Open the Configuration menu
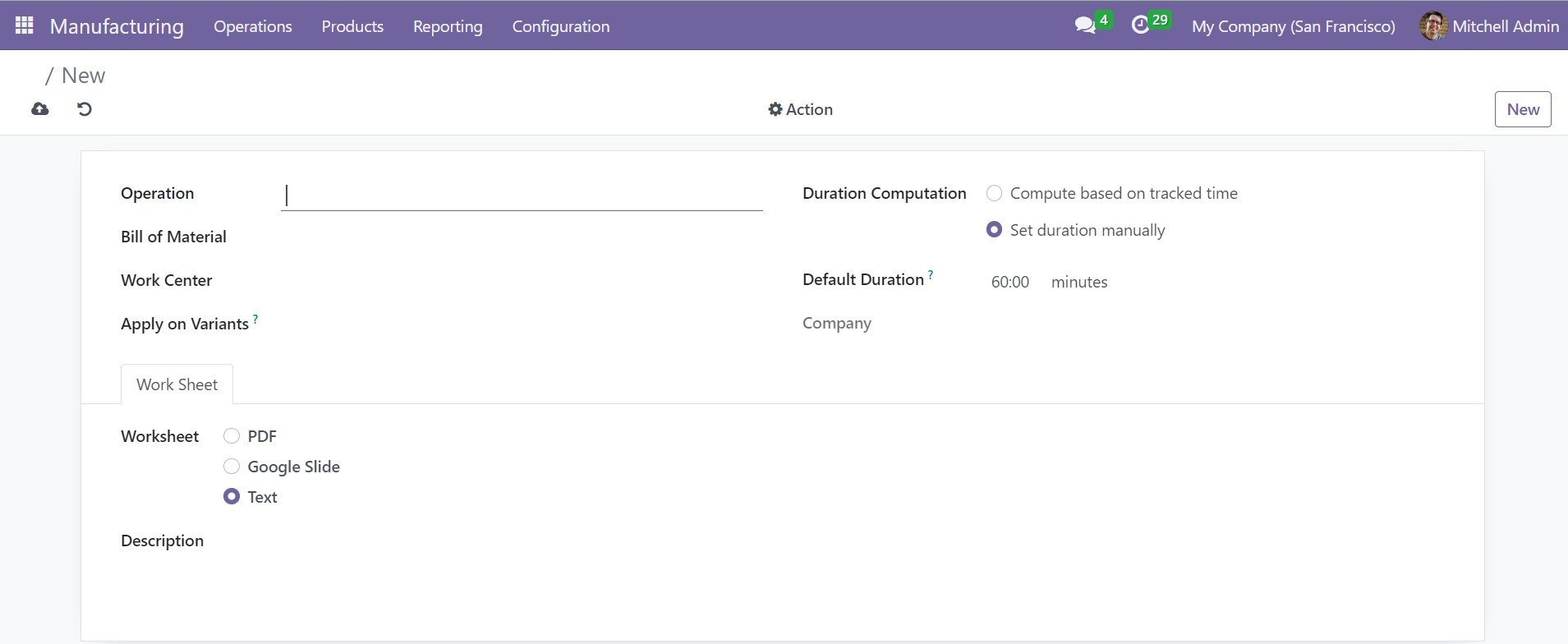 pos(561,26)
